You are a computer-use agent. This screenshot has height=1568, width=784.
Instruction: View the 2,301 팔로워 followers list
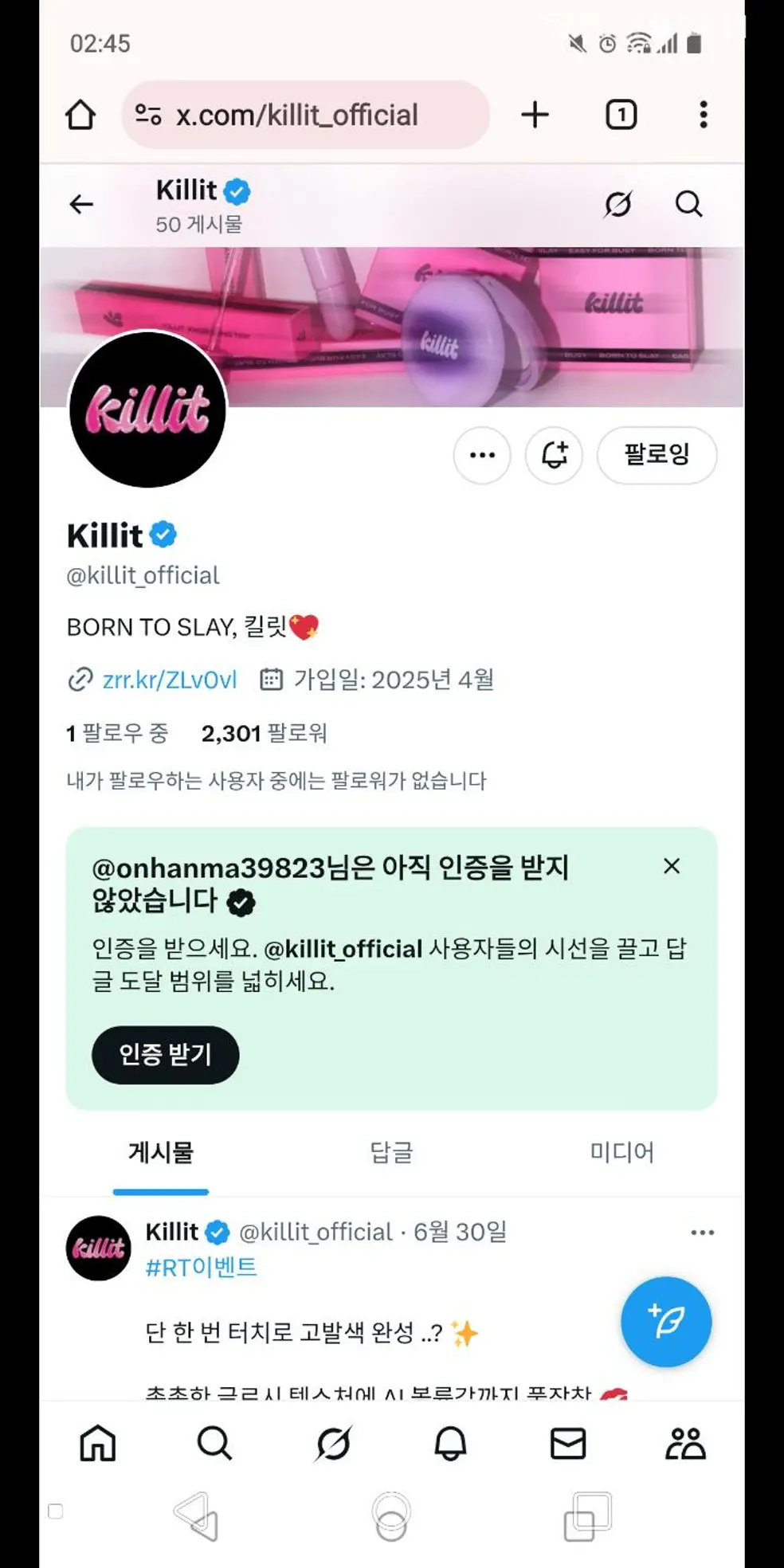pyautogui.click(x=264, y=733)
